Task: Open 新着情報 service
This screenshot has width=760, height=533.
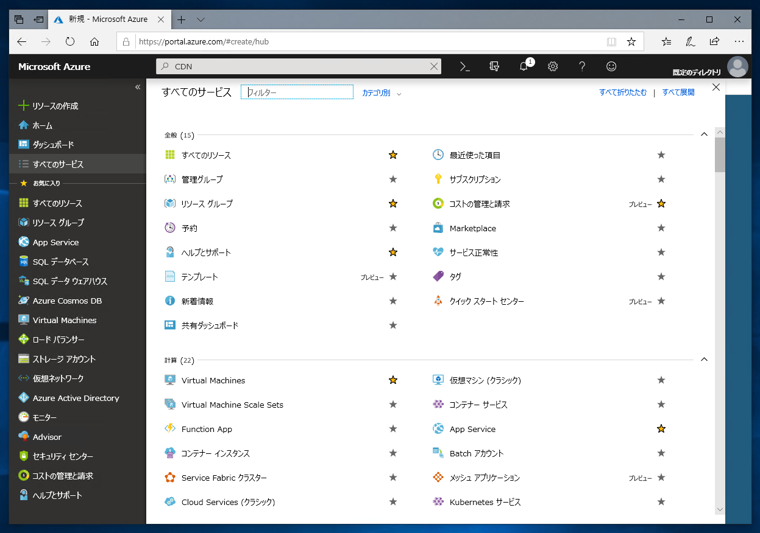Action: click(197, 301)
